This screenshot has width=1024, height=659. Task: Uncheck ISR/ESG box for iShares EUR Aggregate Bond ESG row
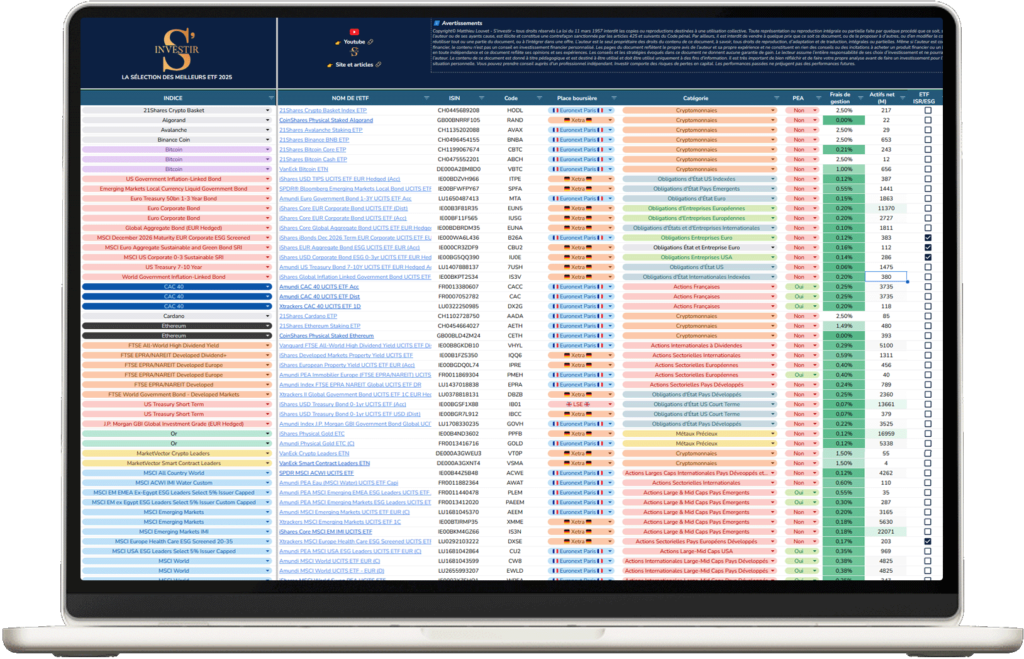928,248
